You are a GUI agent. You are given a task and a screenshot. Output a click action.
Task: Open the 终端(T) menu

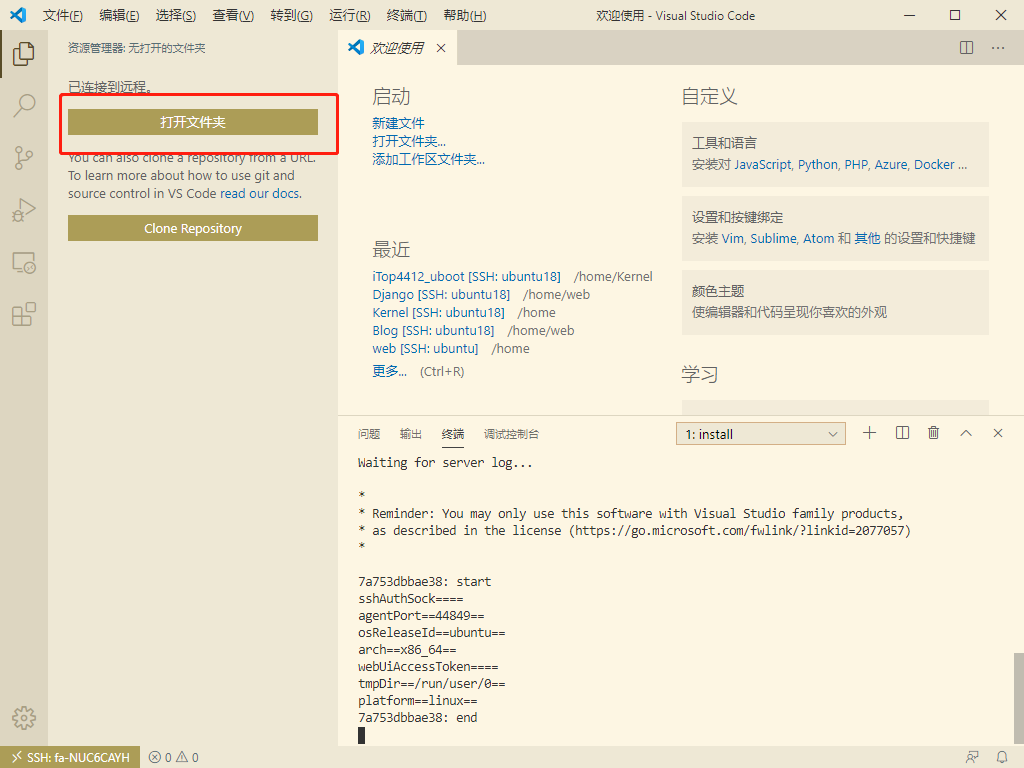406,16
